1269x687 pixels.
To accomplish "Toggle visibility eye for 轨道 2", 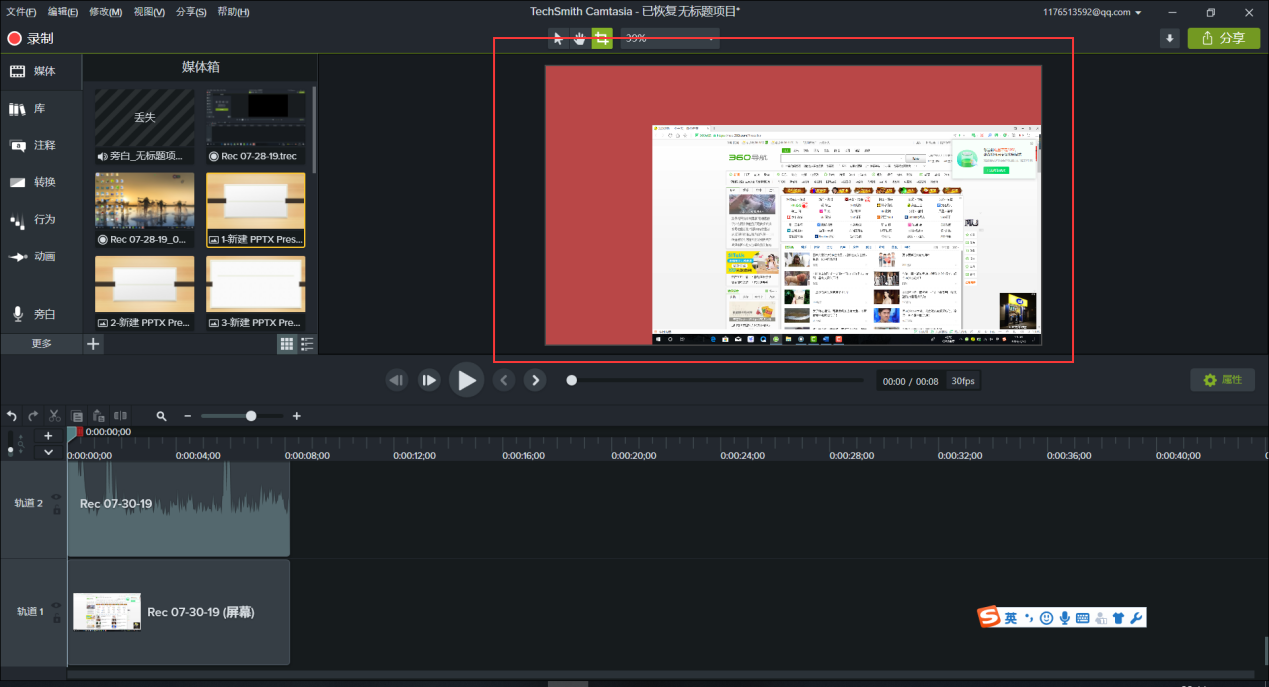I will pos(56,497).
